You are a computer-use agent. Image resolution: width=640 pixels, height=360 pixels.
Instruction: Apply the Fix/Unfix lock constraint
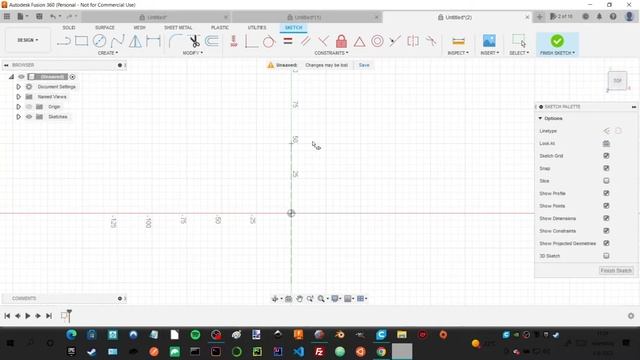341,41
